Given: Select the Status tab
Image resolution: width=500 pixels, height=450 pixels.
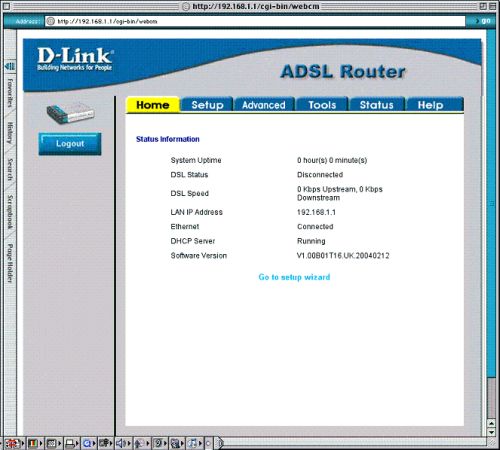Looking at the screenshot, I should point(377,105).
